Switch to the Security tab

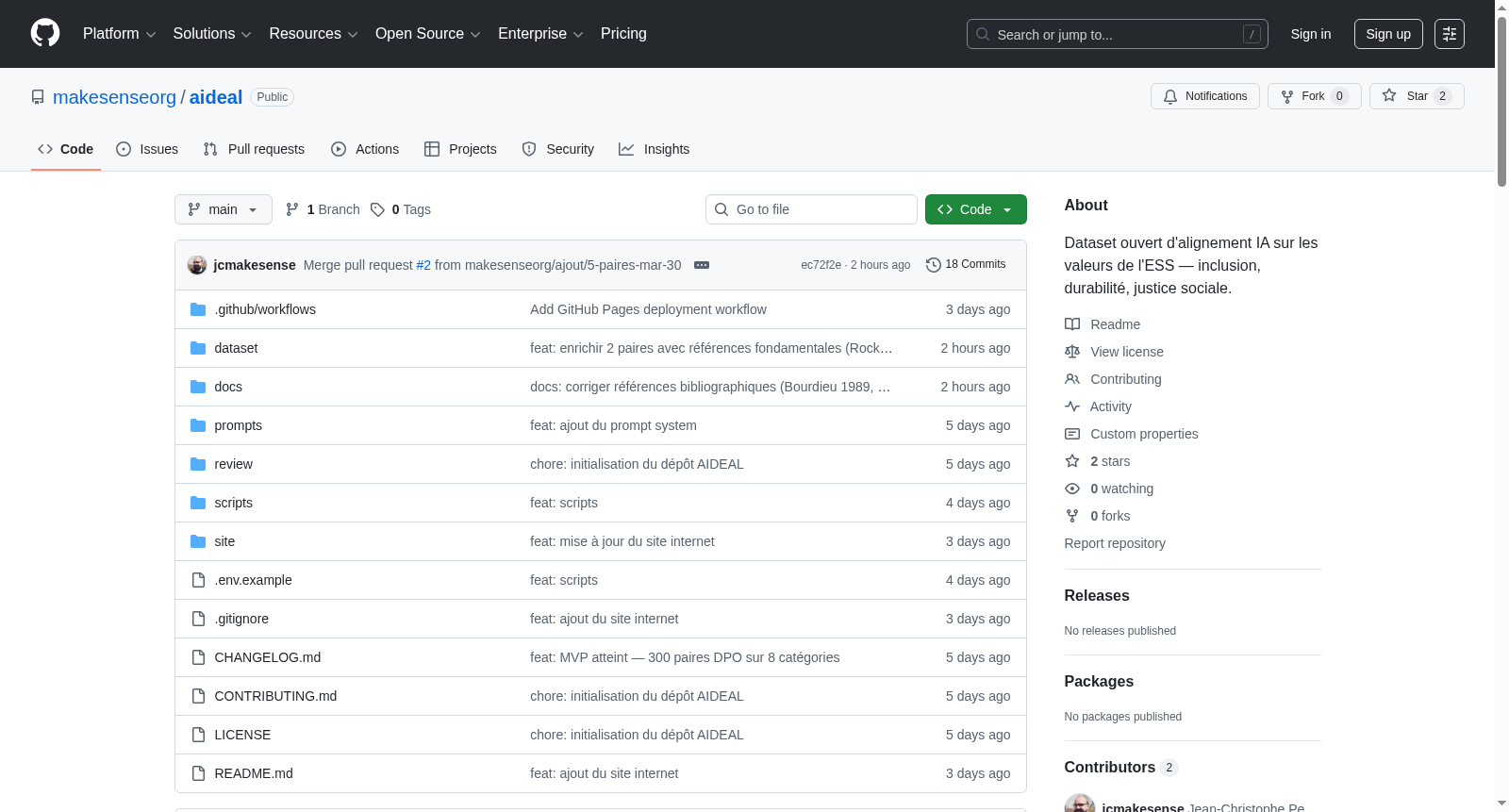[558, 149]
